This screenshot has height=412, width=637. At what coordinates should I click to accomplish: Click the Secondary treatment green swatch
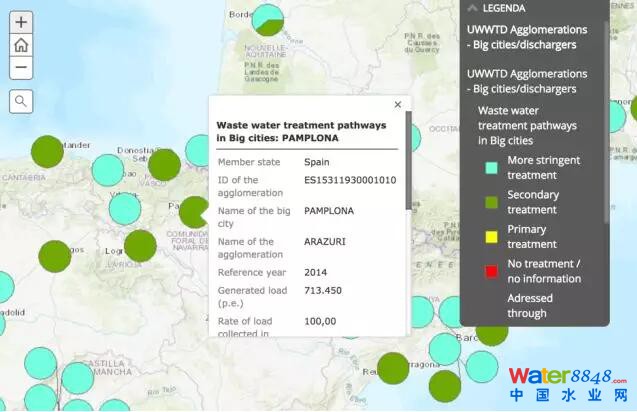click(x=491, y=202)
